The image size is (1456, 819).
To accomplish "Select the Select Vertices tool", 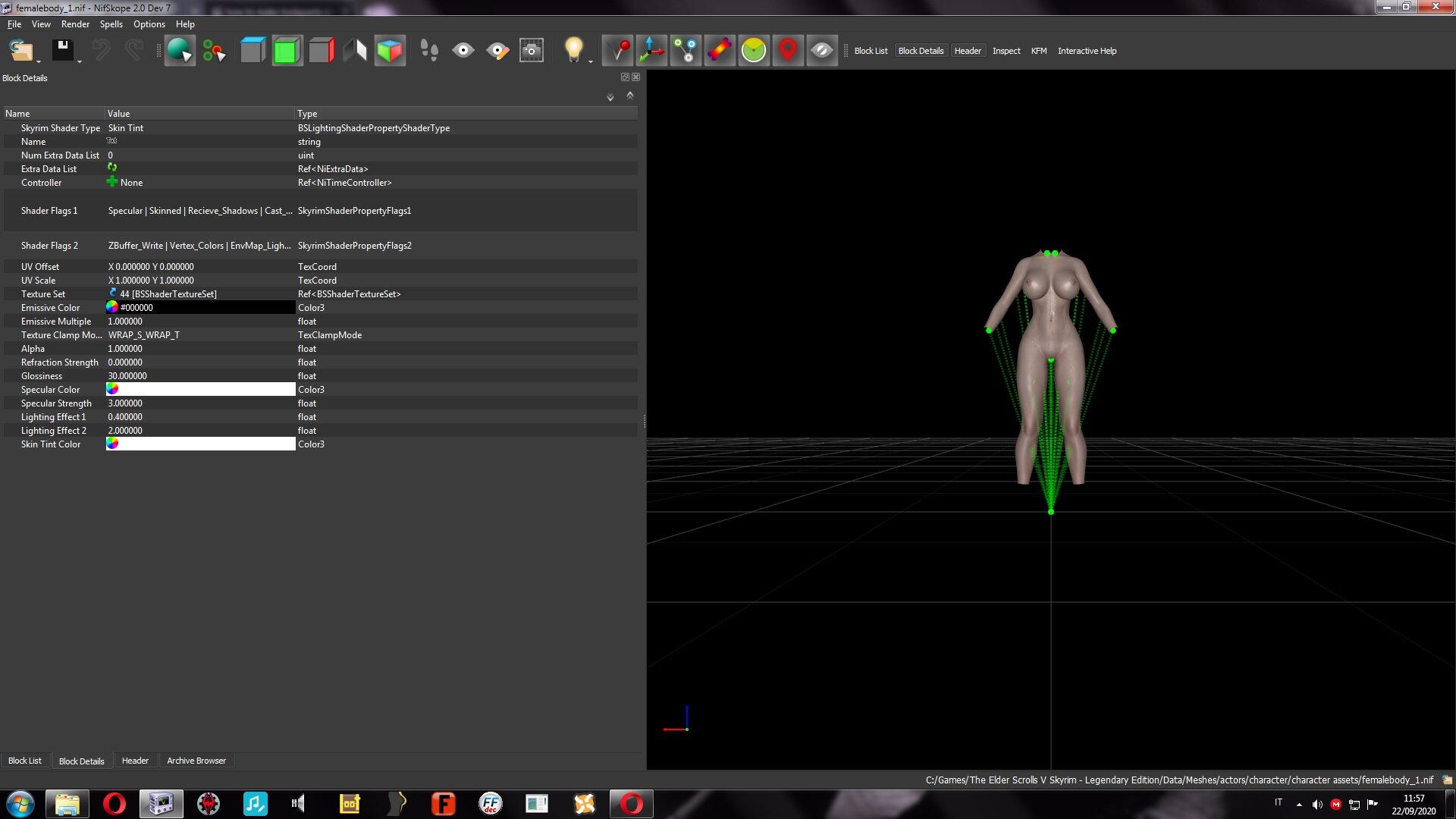I will coord(214,51).
